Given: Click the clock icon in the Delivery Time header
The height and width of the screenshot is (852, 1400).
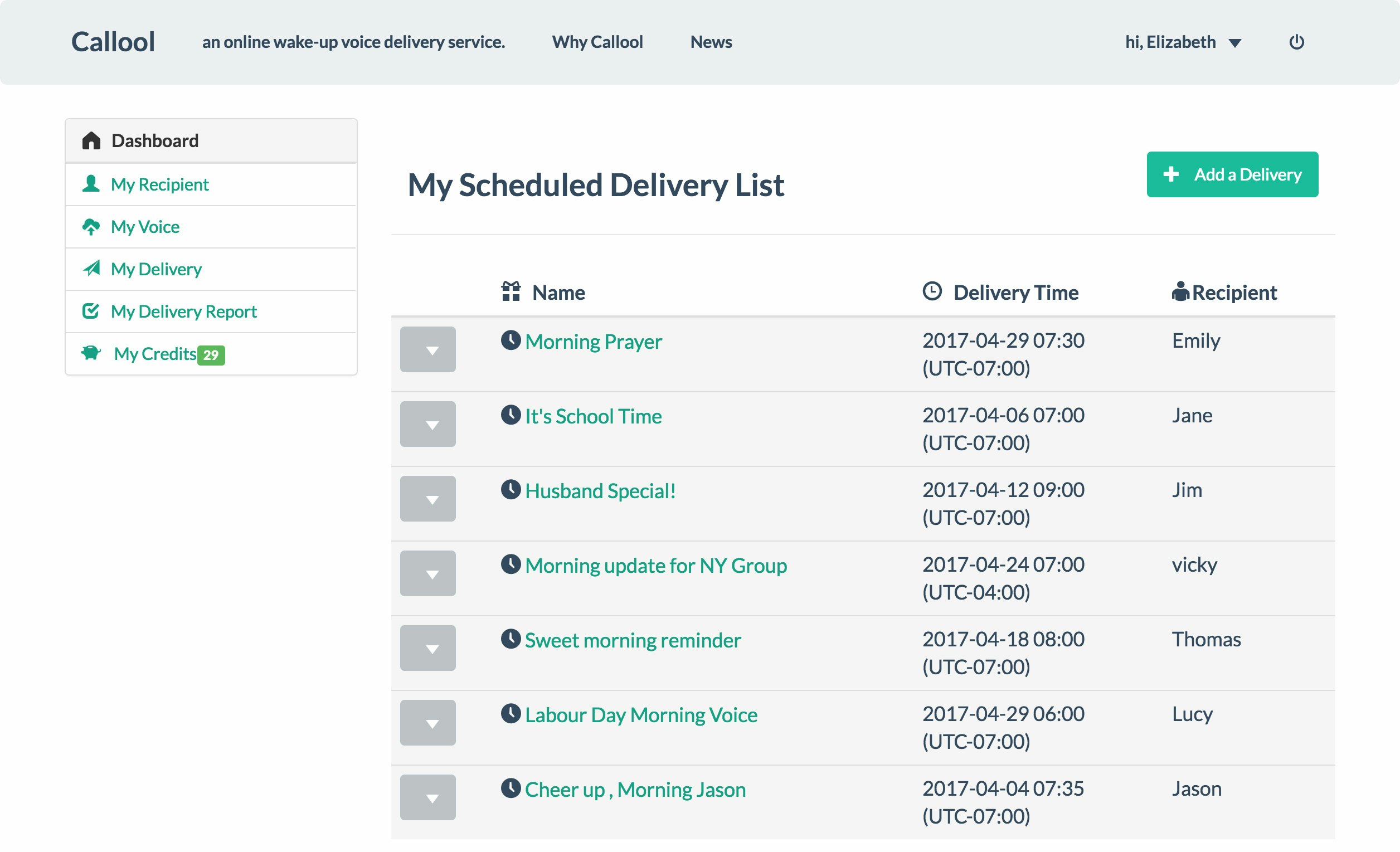Looking at the screenshot, I should pos(932,291).
